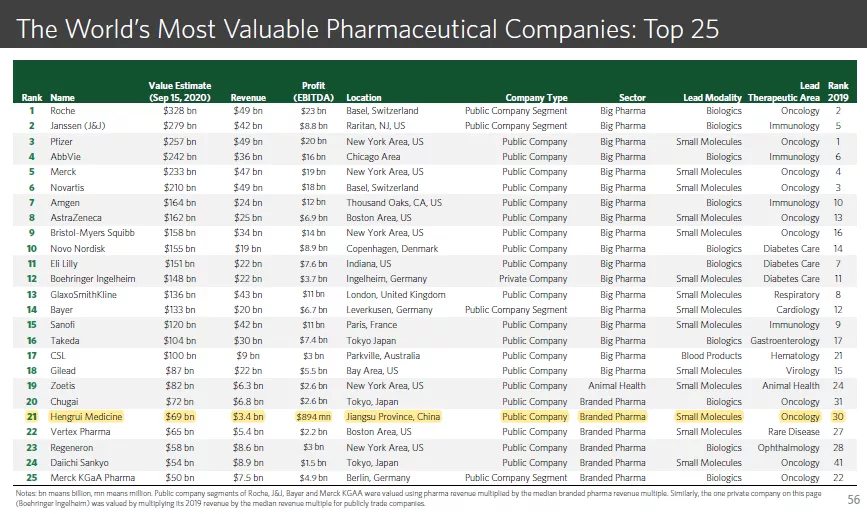The image size is (867, 514).
Task: Click the Novo Nordisk Copenhagen, Denmark location
Action: click(392, 249)
